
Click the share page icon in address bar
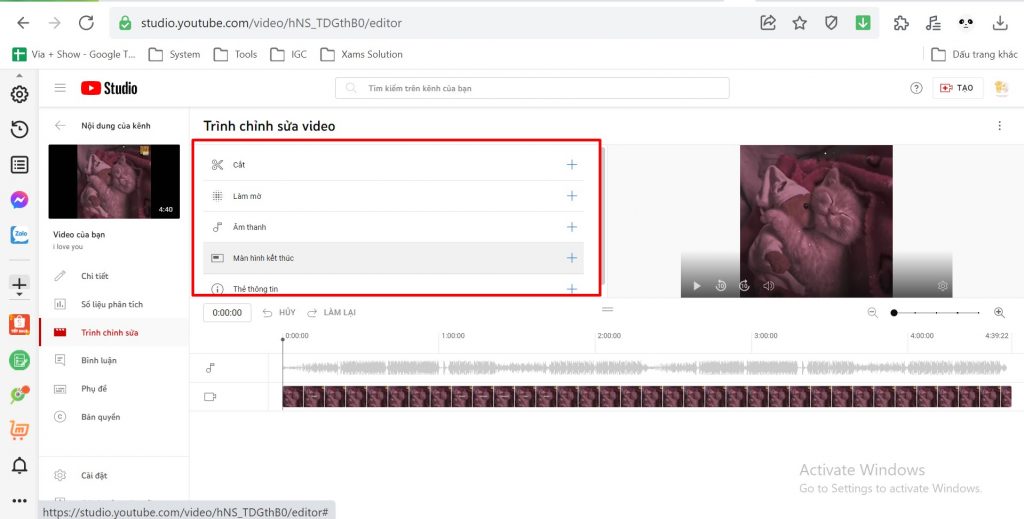pos(768,23)
